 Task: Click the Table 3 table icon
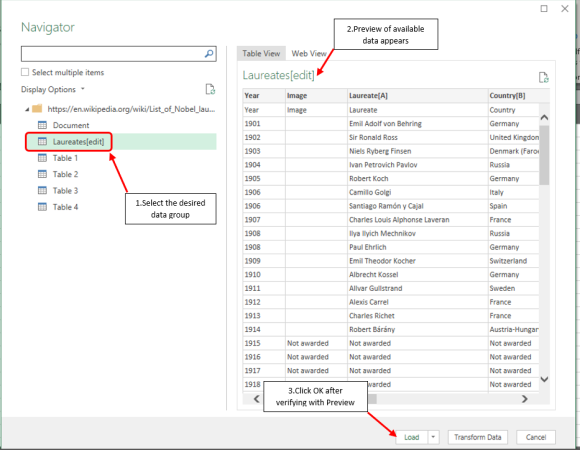click(43, 190)
